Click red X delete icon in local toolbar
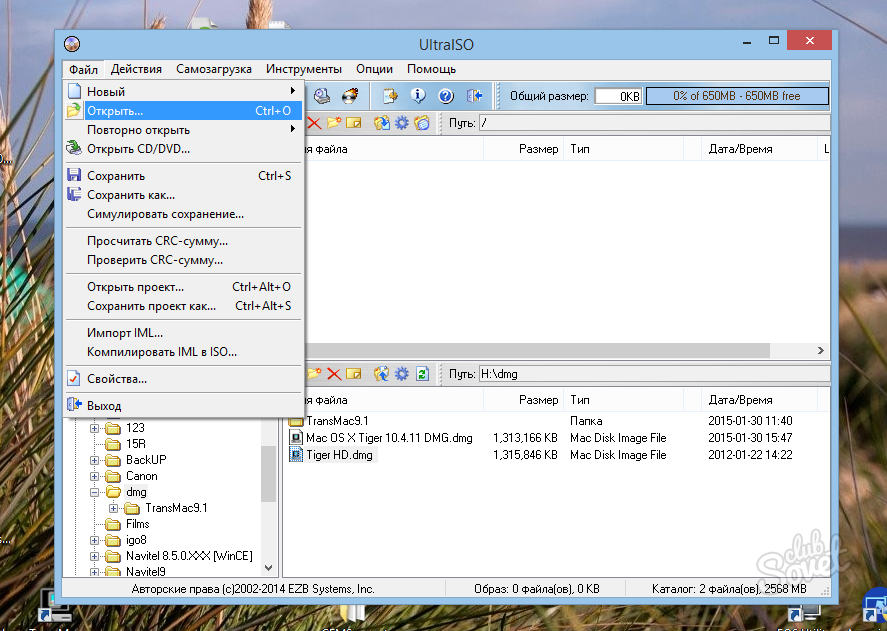887x631 pixels. pyautogui.click(x=334, y=374)
